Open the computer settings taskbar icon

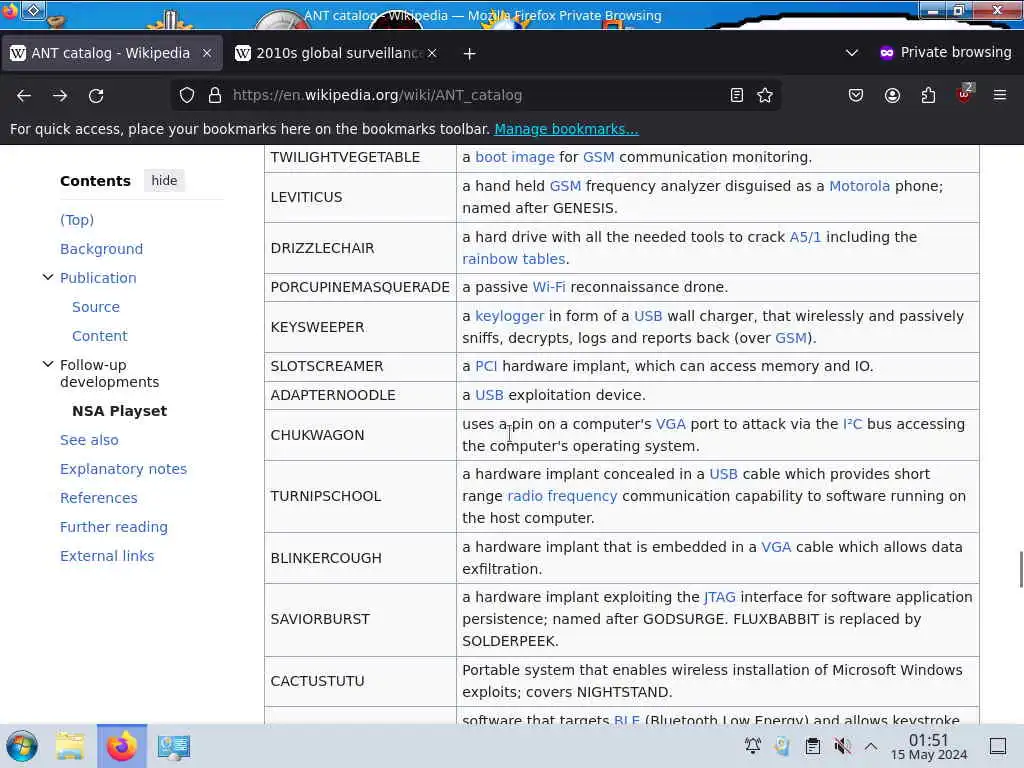(x=174, y=746)
